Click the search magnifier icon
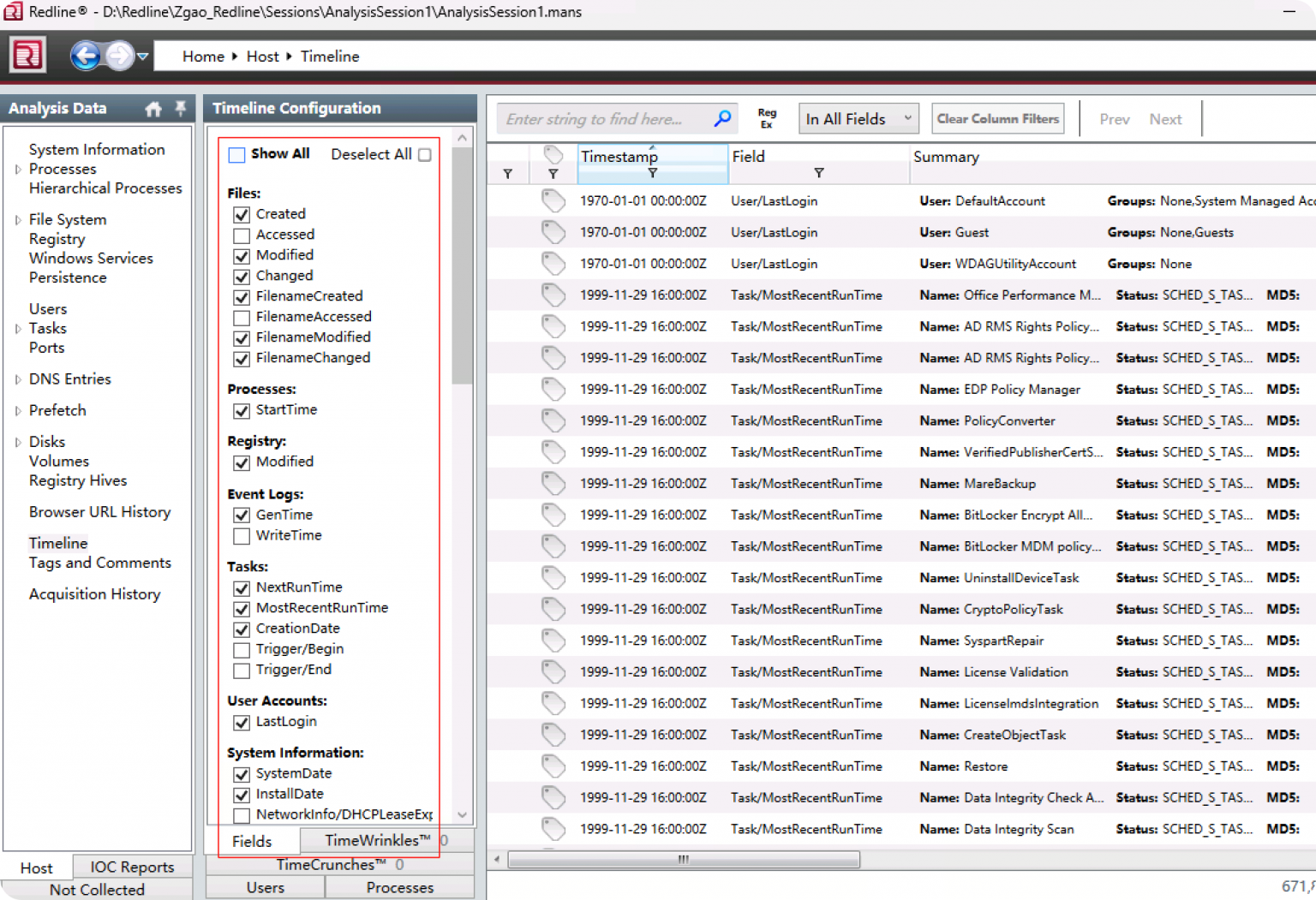This screenshot has width=1316, height=900. pyautogui.click(x=724, y=118)
